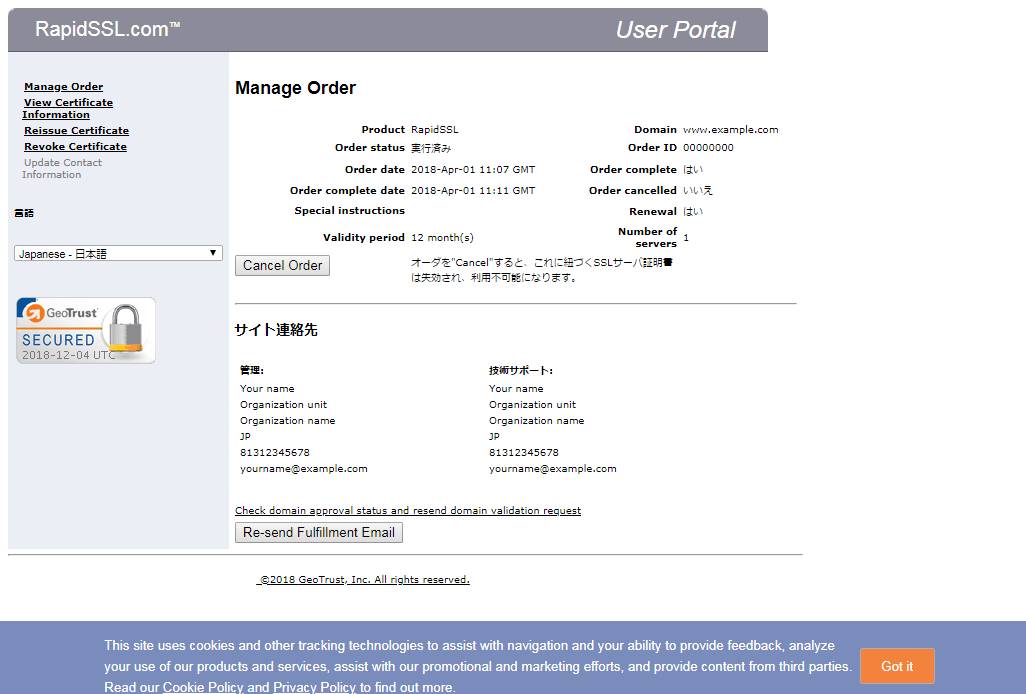Image resolution: width=1026 pixels, height=694 pixels.
Task: Click the 言語 language label in sidebar
Action: (x=24, y=213)
